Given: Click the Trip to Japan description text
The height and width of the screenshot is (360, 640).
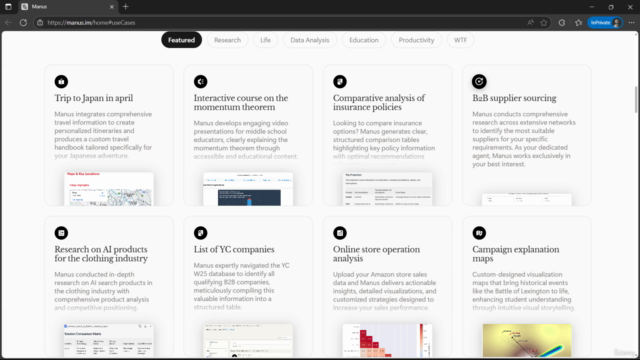Looking at the screenshot, I should pyautogui.click(x=103, y=135).
